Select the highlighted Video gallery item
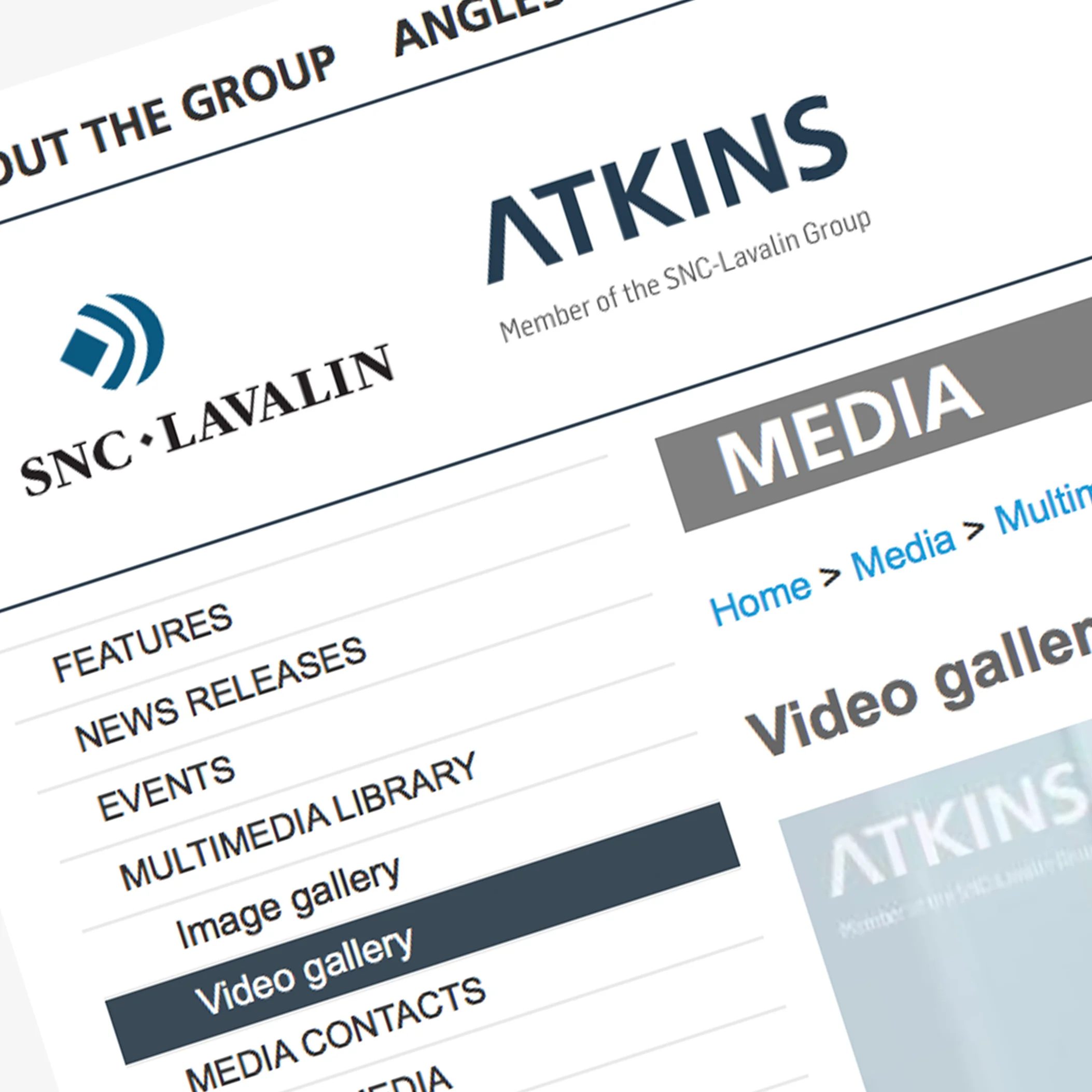This screenshot has width=1092, height=1092. click(x=423, y=933)
